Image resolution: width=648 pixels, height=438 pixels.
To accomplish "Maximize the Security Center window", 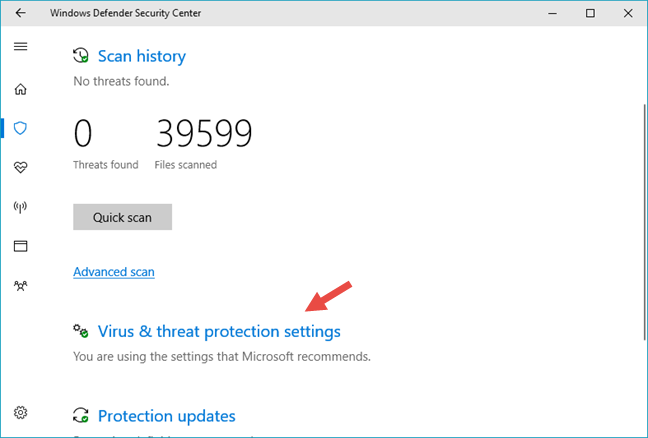I will coord(590,13).
